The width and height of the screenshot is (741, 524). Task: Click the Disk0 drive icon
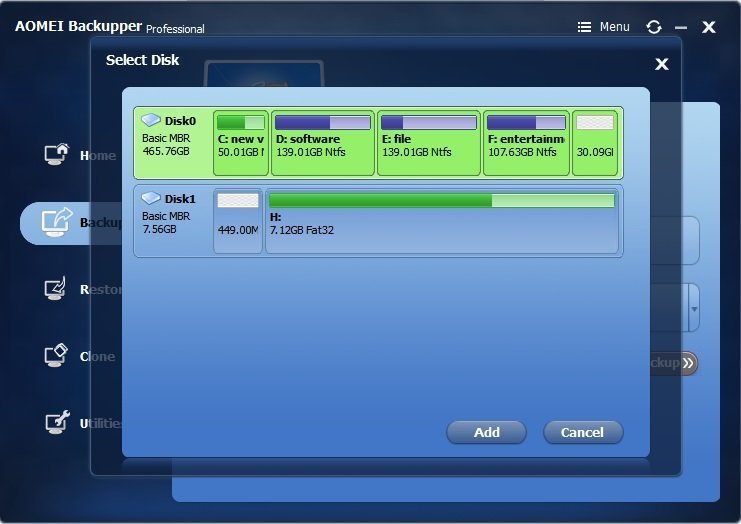[x=151, y=120]
